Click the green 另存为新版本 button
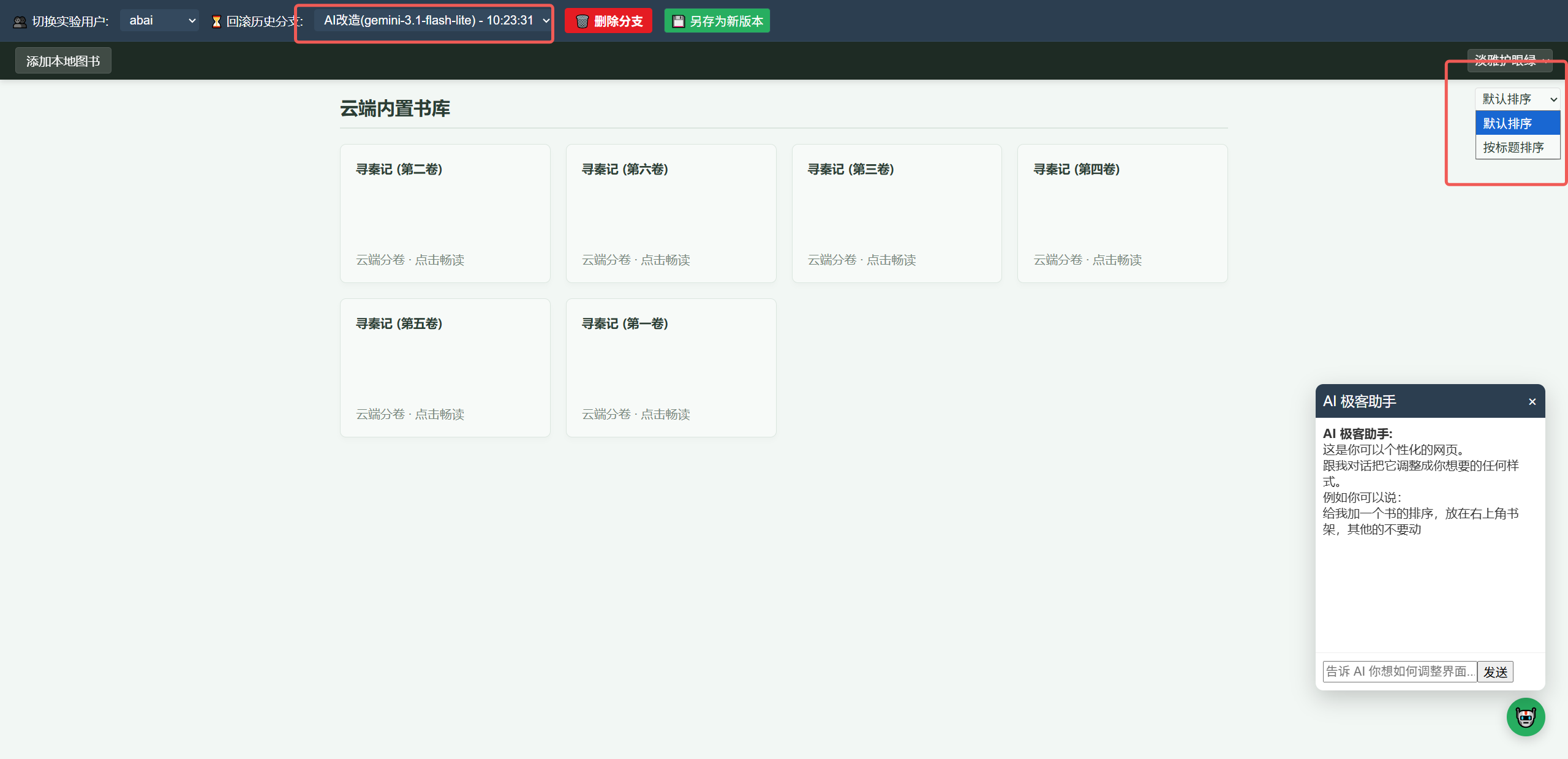The width and height of the screenshot is (1568, 759). (717, 21)
